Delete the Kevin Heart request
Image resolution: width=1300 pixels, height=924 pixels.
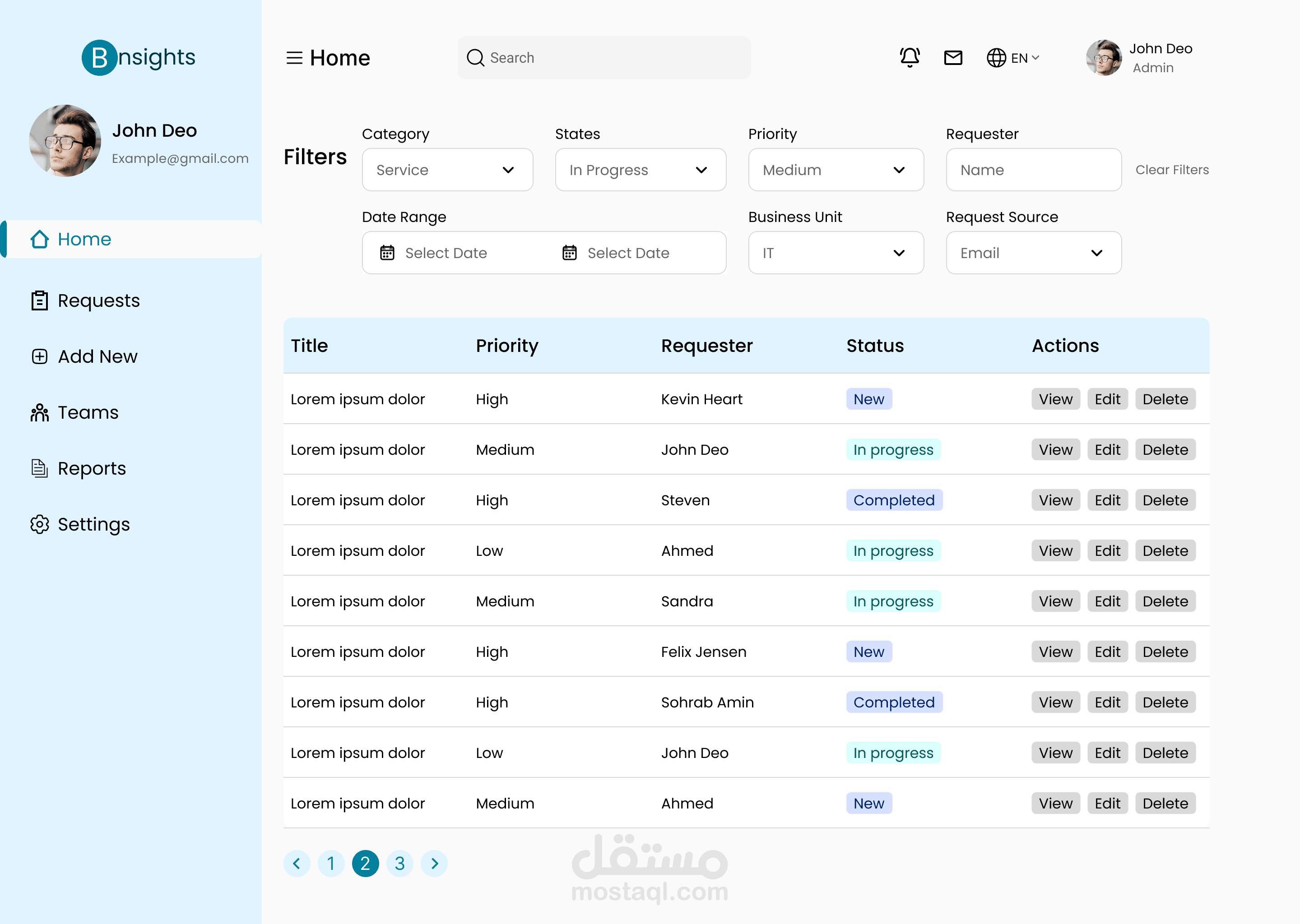pos(1165,399)
